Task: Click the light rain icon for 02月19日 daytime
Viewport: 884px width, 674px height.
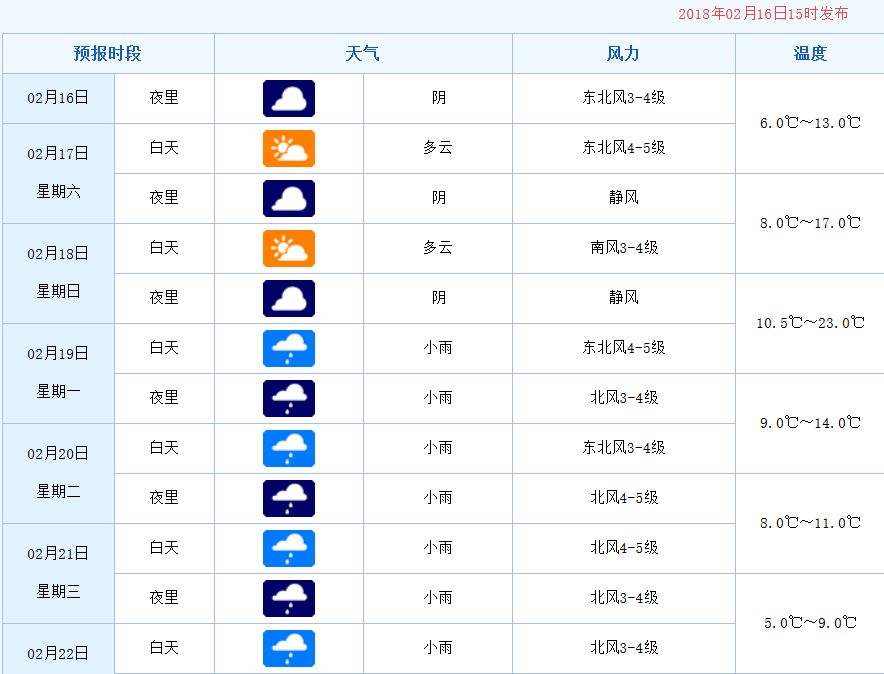Action: [289, 348]
